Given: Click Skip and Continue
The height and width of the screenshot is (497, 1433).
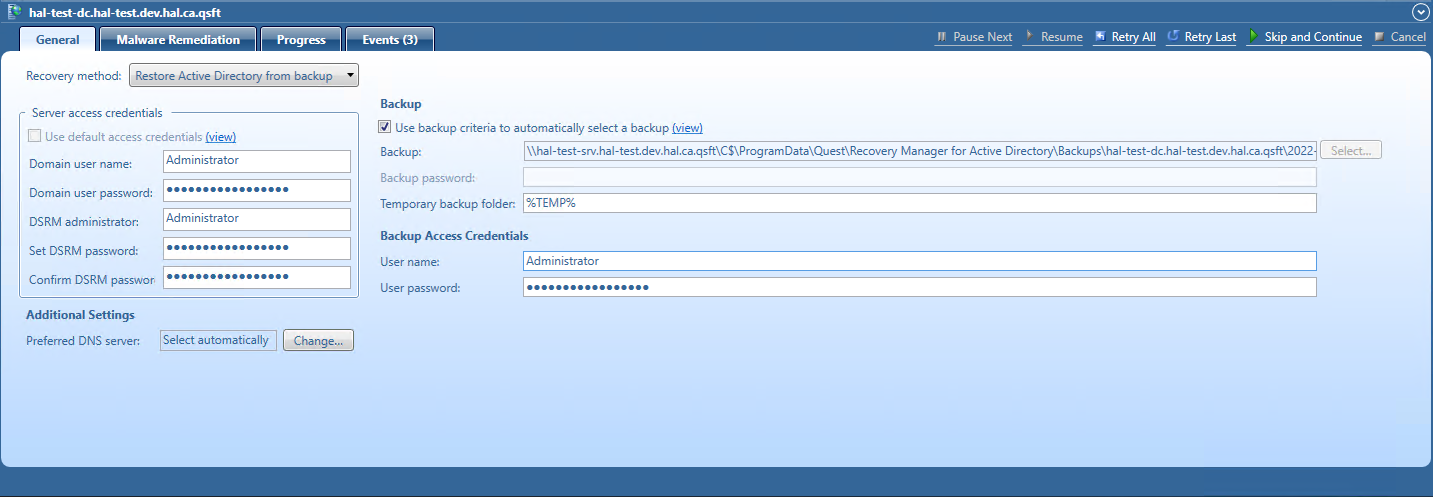Looking at the screenshot, I should click(1305, 37).
